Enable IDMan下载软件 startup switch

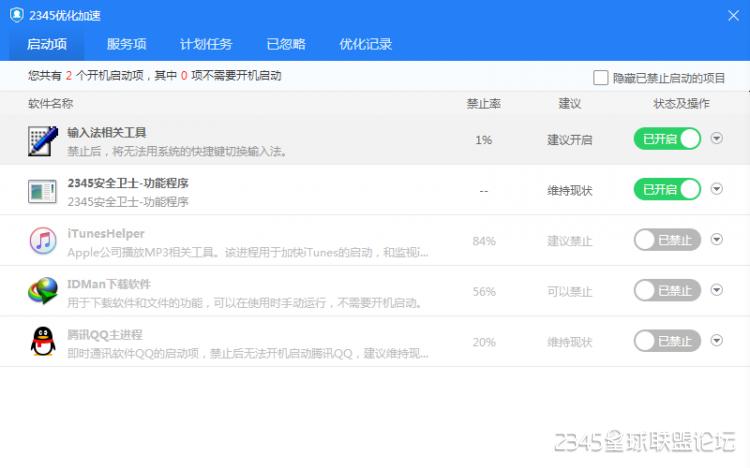pos(667,290)
